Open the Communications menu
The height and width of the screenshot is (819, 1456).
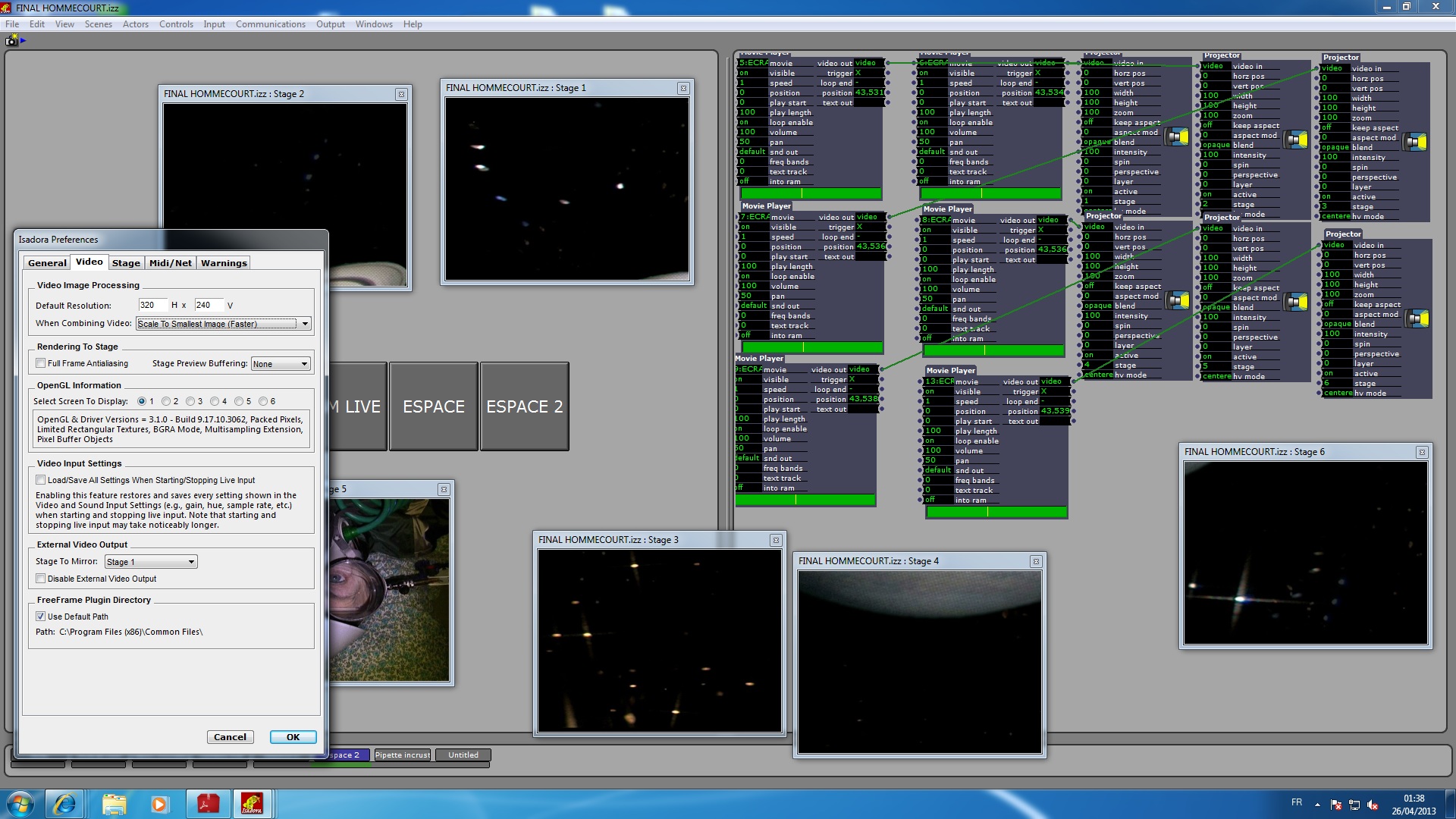point(271,24)
